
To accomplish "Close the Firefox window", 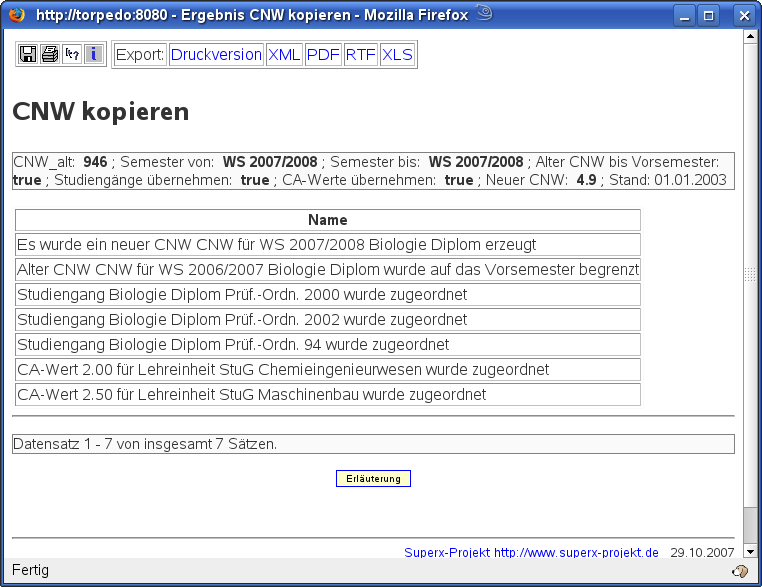I will point(744,16).
